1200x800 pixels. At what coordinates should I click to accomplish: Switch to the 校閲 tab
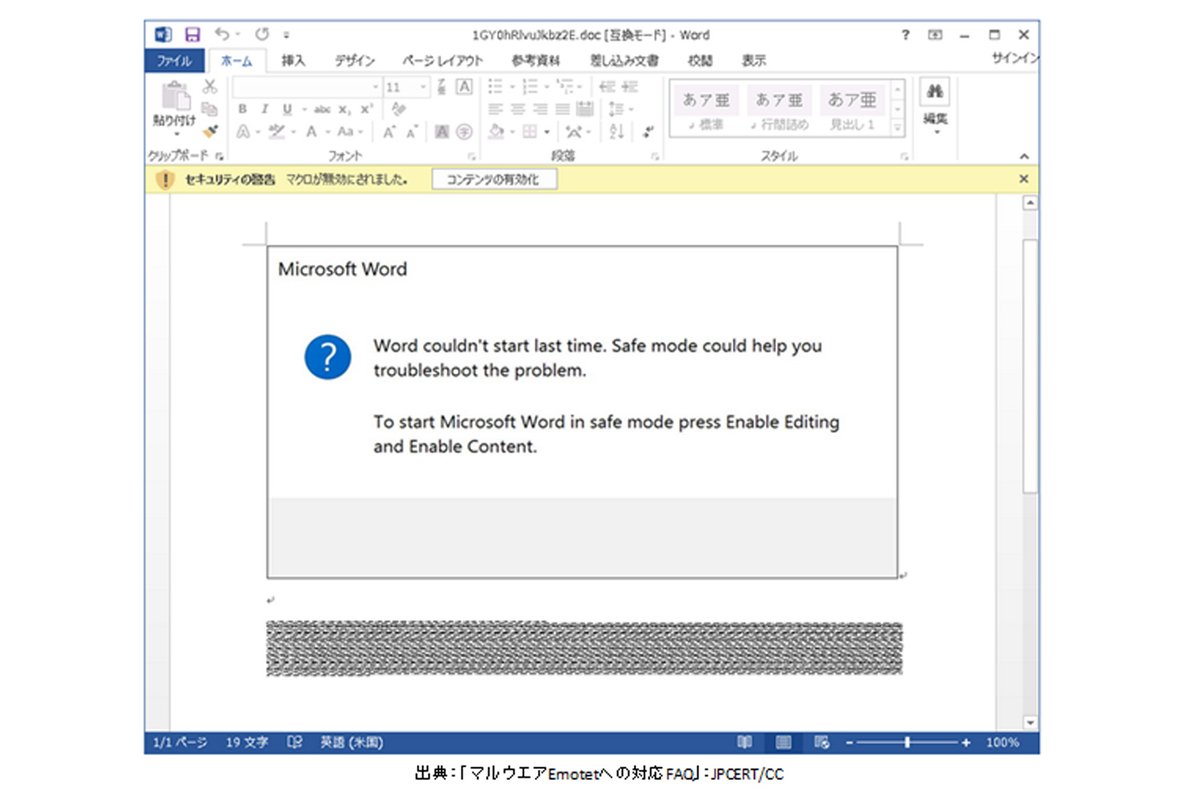(701, 61)
